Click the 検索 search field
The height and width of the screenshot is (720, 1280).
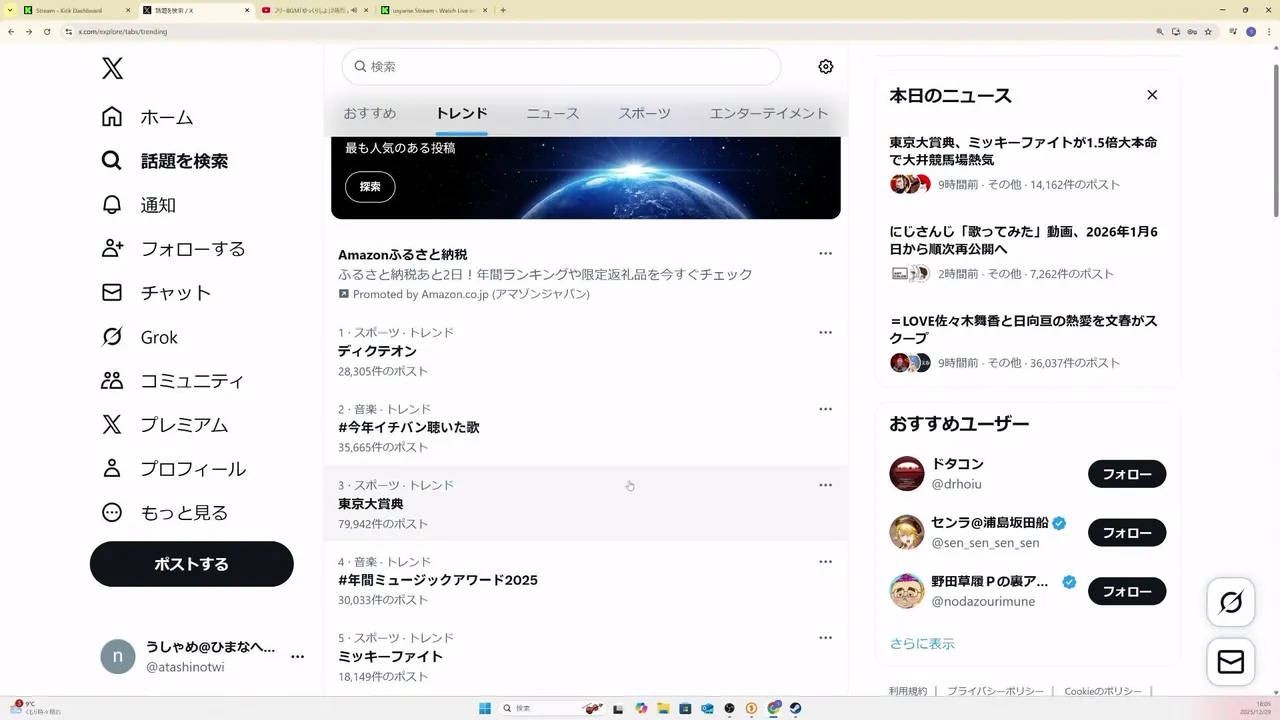tap(561, 67)
